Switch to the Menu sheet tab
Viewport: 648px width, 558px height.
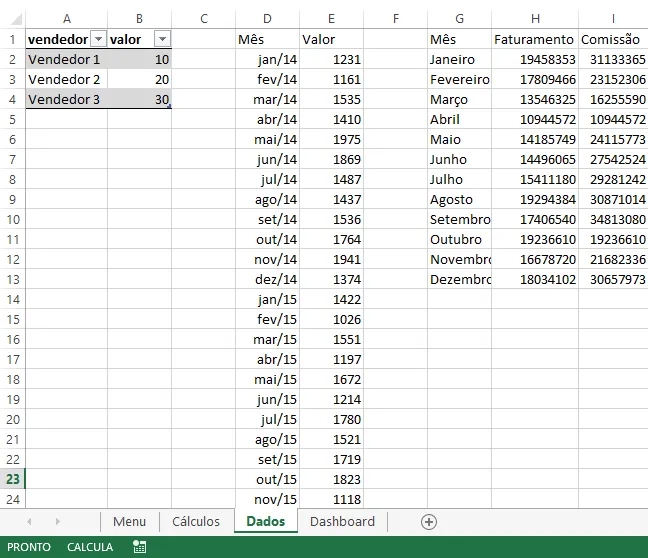[x=129, y=522]
